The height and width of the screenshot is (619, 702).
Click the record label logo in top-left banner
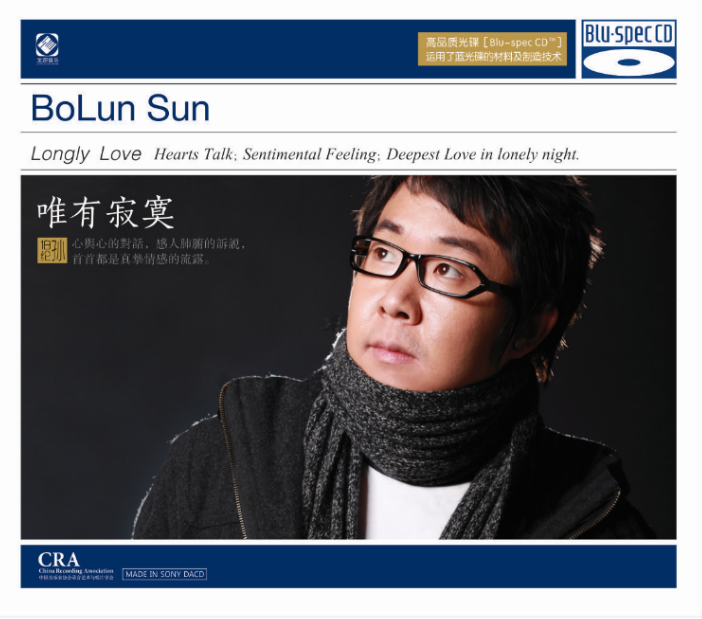pyautogui.click(x=47, y=49)
